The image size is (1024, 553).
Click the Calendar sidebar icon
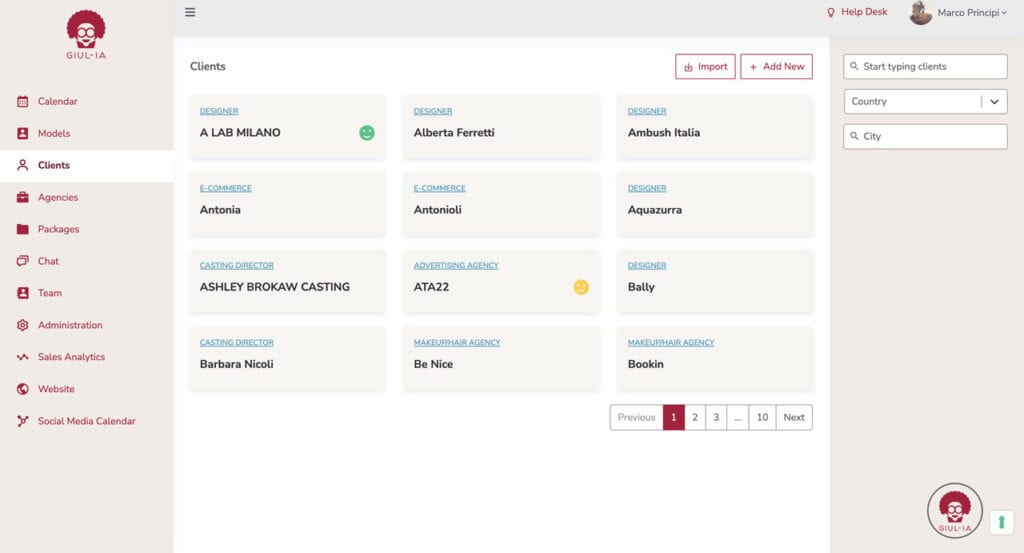[23, 101]
